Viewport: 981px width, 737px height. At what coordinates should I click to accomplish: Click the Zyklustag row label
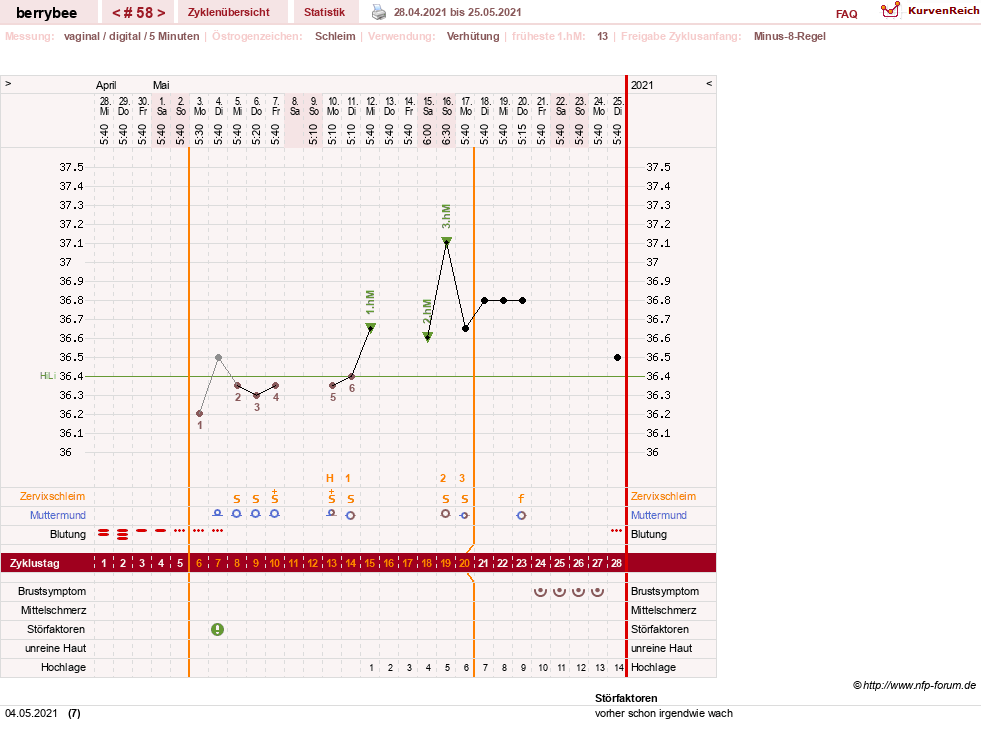click(x=35, y=563)
